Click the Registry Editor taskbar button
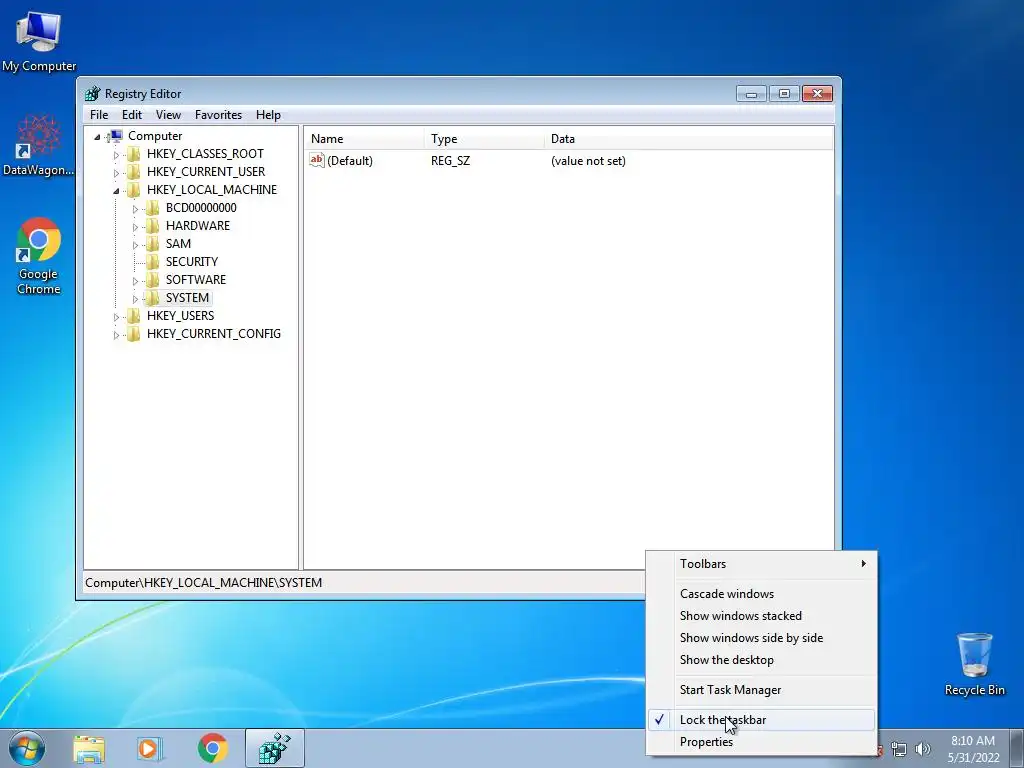 coord(275,748)
